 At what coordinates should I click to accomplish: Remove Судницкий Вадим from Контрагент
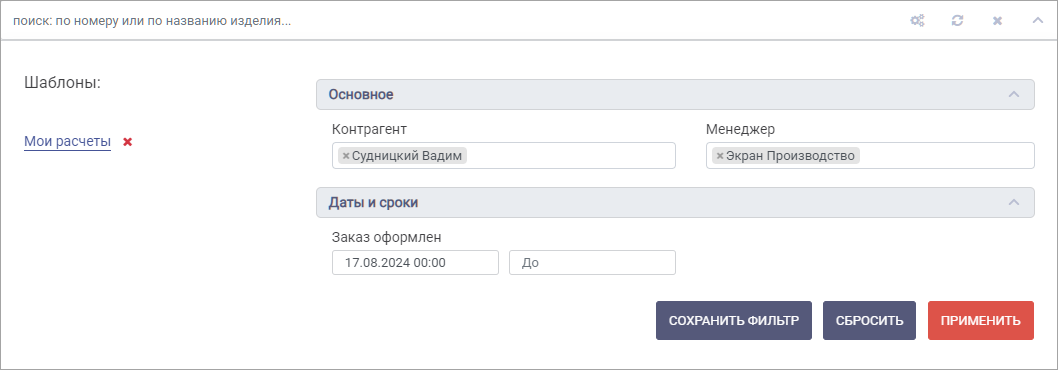[x=345, y=156]
